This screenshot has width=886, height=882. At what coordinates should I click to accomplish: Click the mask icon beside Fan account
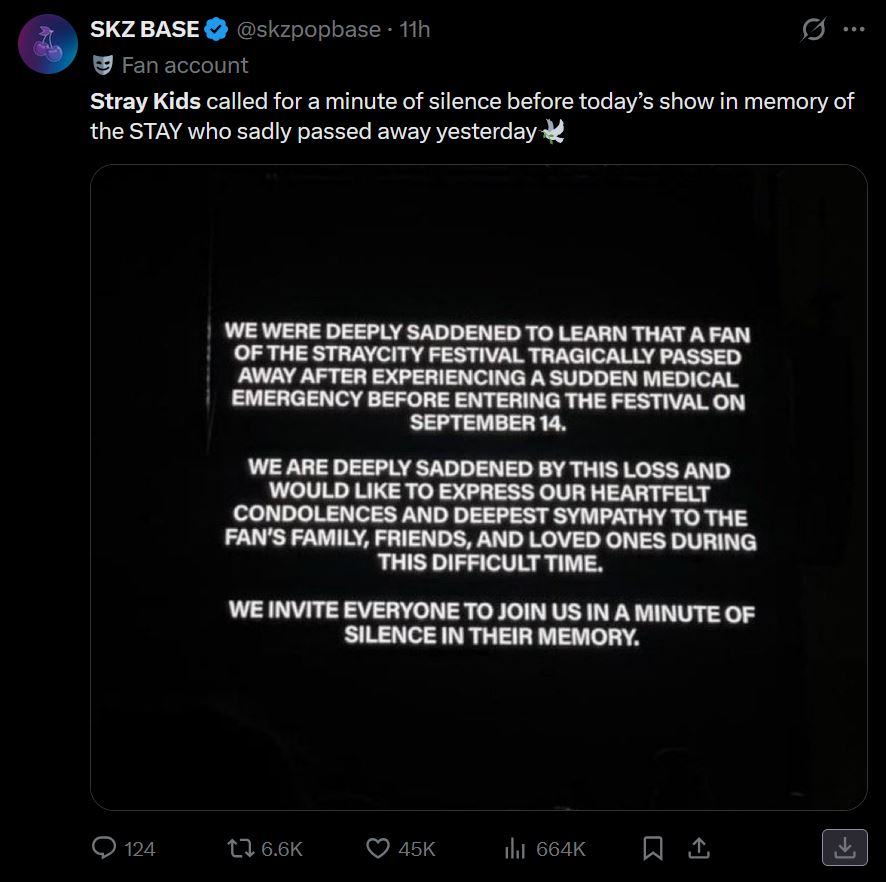[x=103, y=66]
